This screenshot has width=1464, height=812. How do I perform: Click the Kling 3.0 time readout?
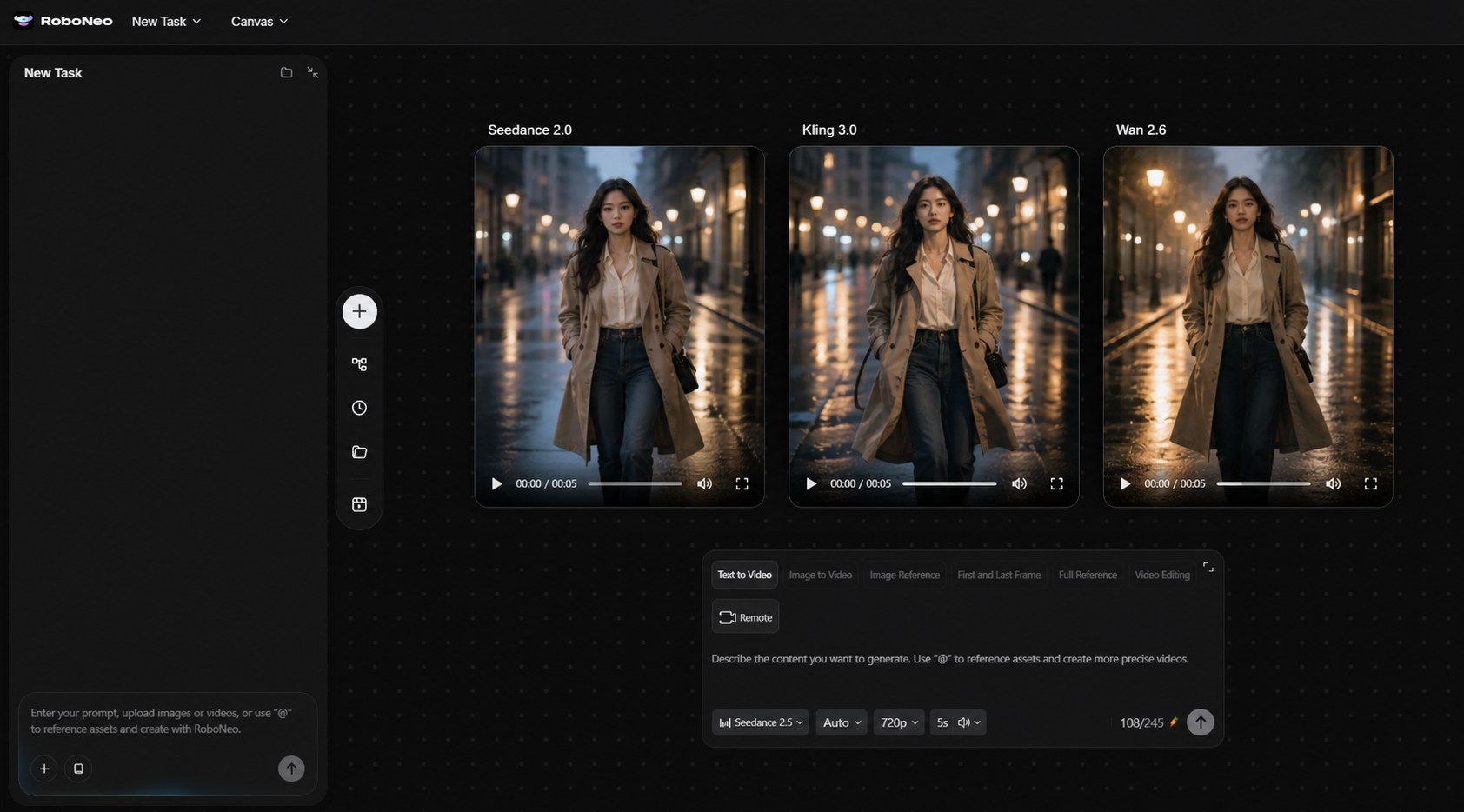click(x=860, y=483)
